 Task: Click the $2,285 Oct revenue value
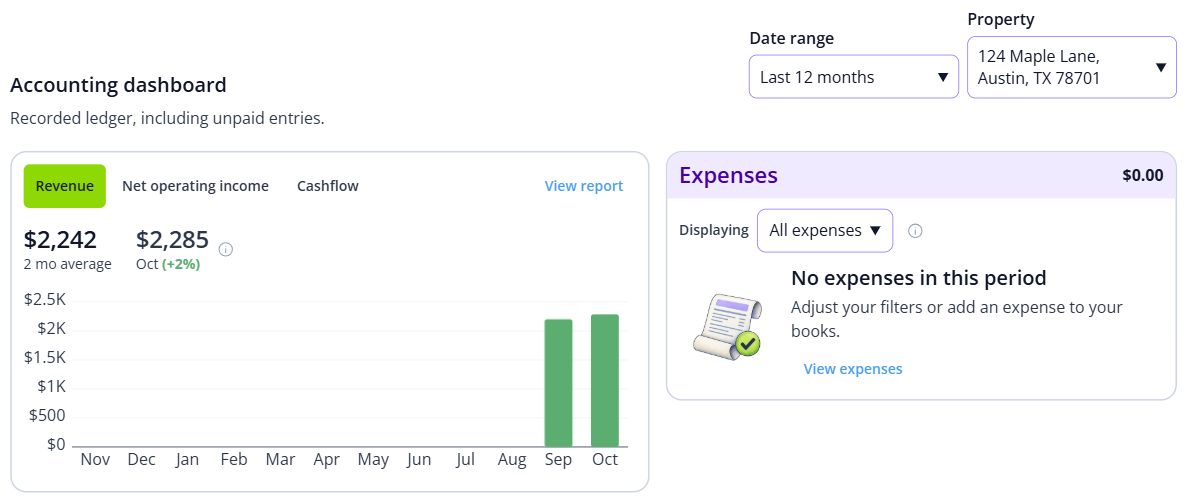[173, 239]
